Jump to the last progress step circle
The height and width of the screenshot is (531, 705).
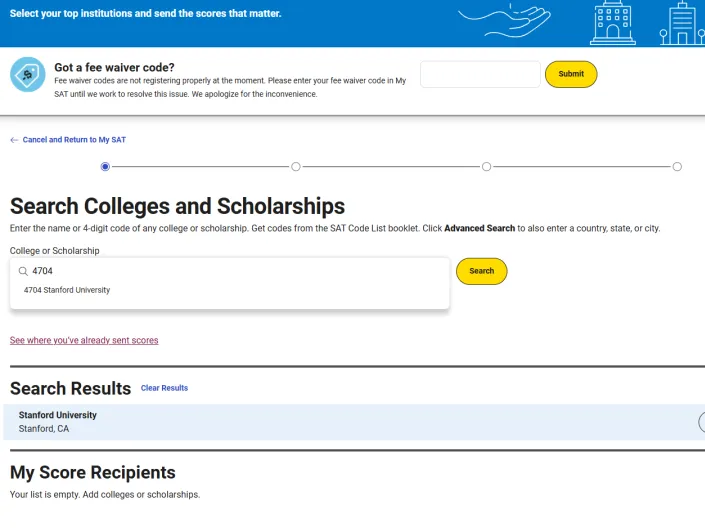point(677,167)
